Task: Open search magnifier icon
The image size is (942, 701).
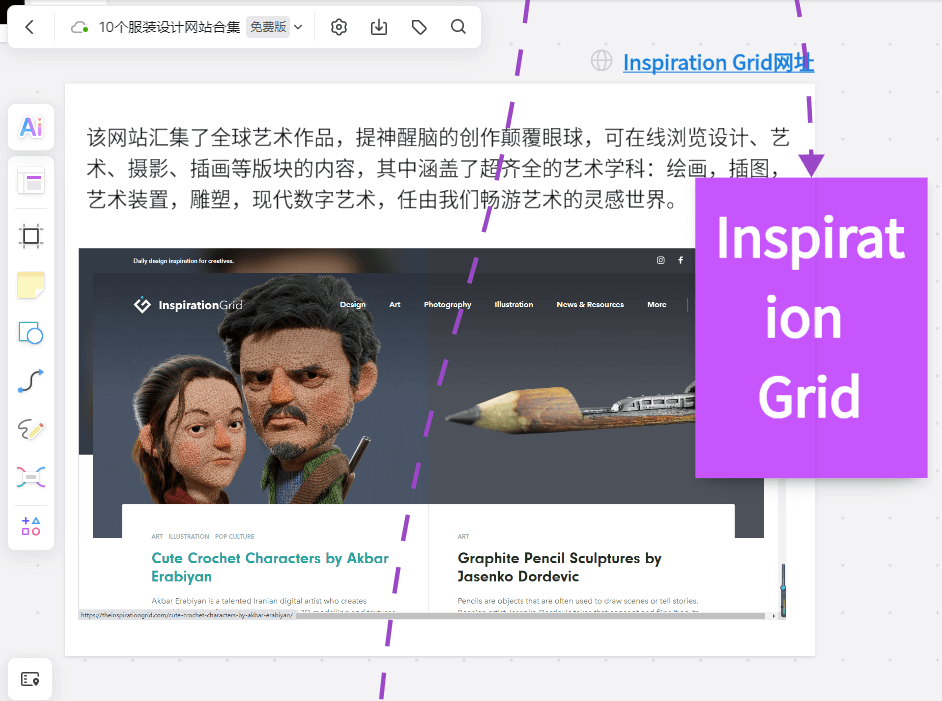Action: pos(458,27)
